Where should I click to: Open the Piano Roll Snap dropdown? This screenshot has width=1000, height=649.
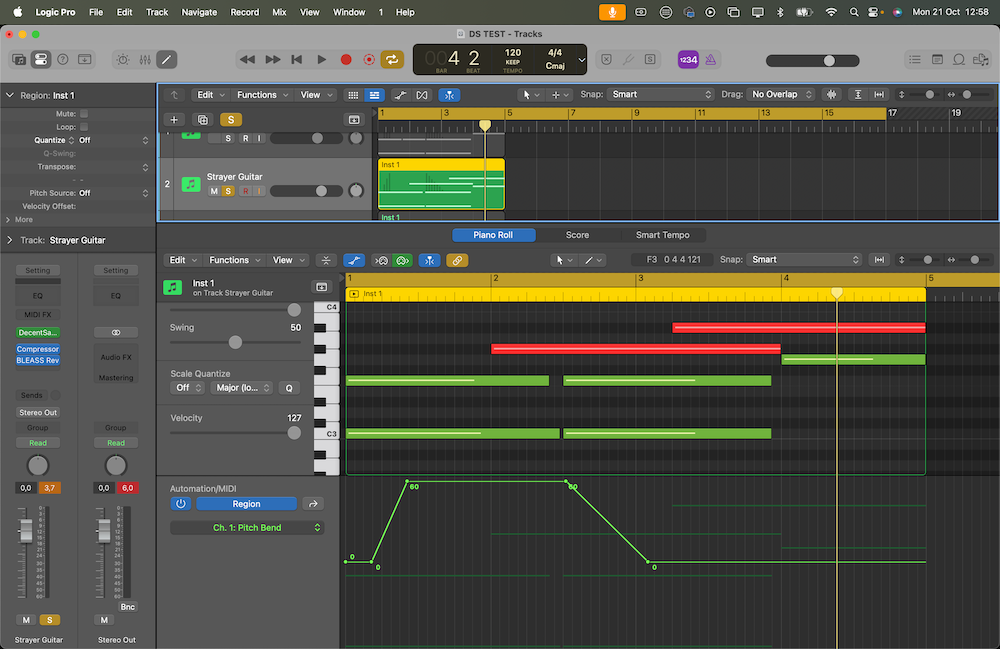(804, 259)
